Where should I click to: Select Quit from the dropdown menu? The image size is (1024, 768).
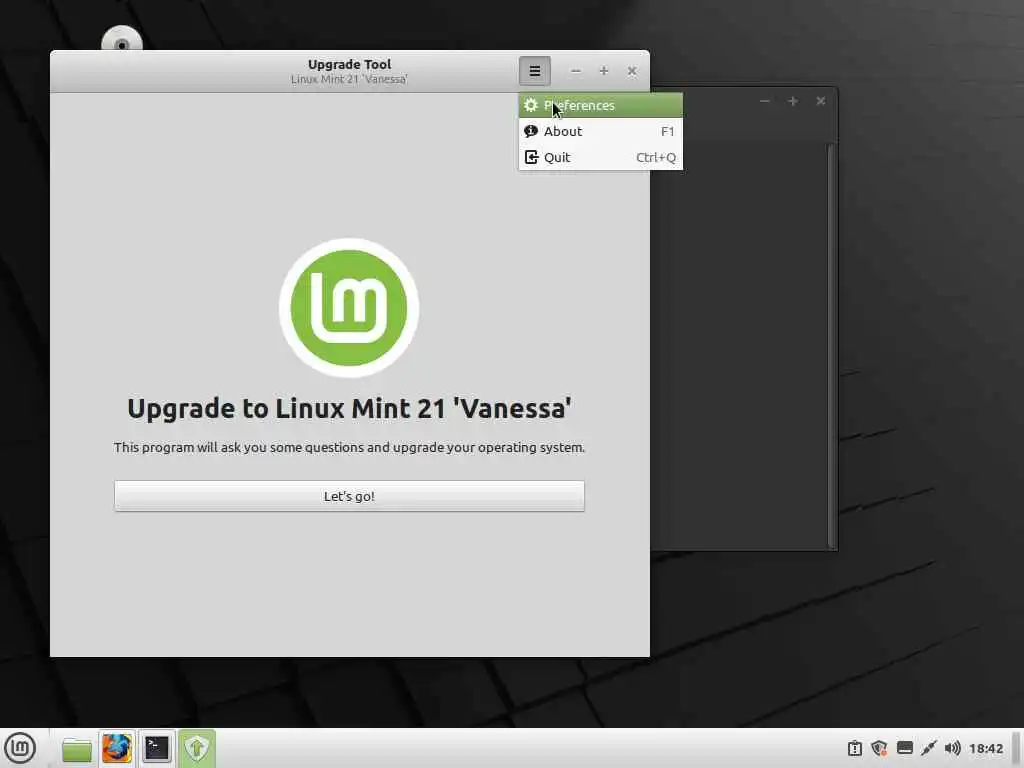(600, 157)
